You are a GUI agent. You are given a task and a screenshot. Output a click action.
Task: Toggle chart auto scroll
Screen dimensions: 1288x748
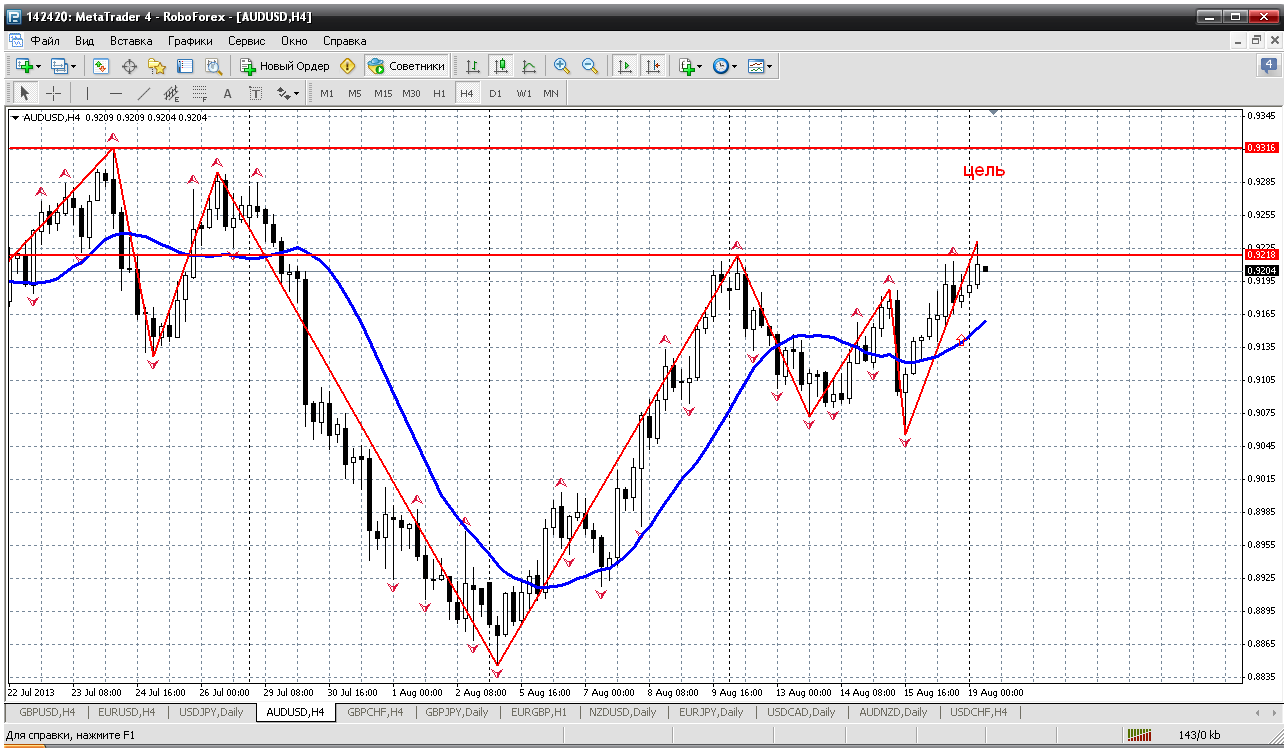pyautogui.click(x=625, y=66)
